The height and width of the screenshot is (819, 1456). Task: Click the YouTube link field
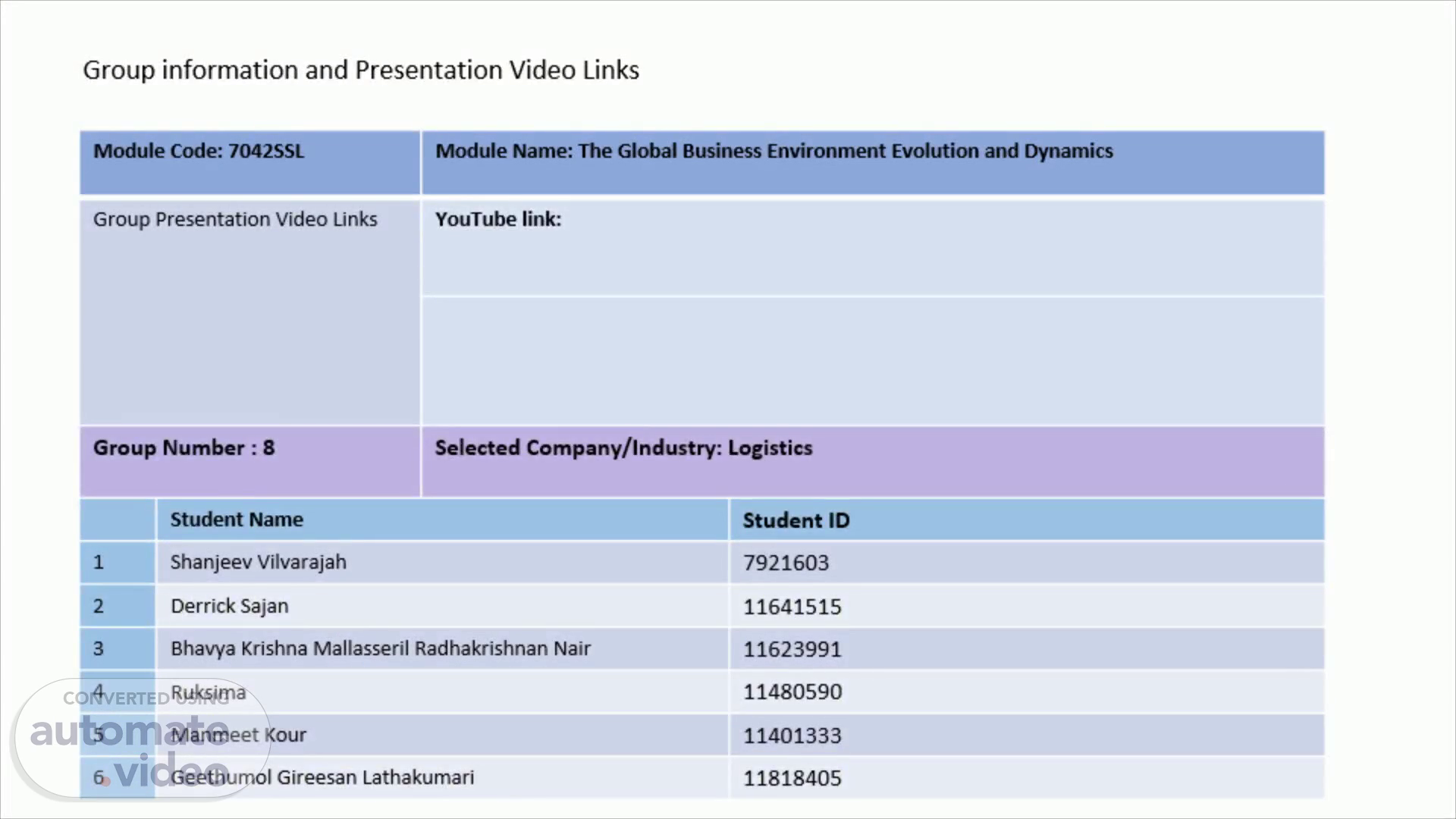(x=872, y=246)
